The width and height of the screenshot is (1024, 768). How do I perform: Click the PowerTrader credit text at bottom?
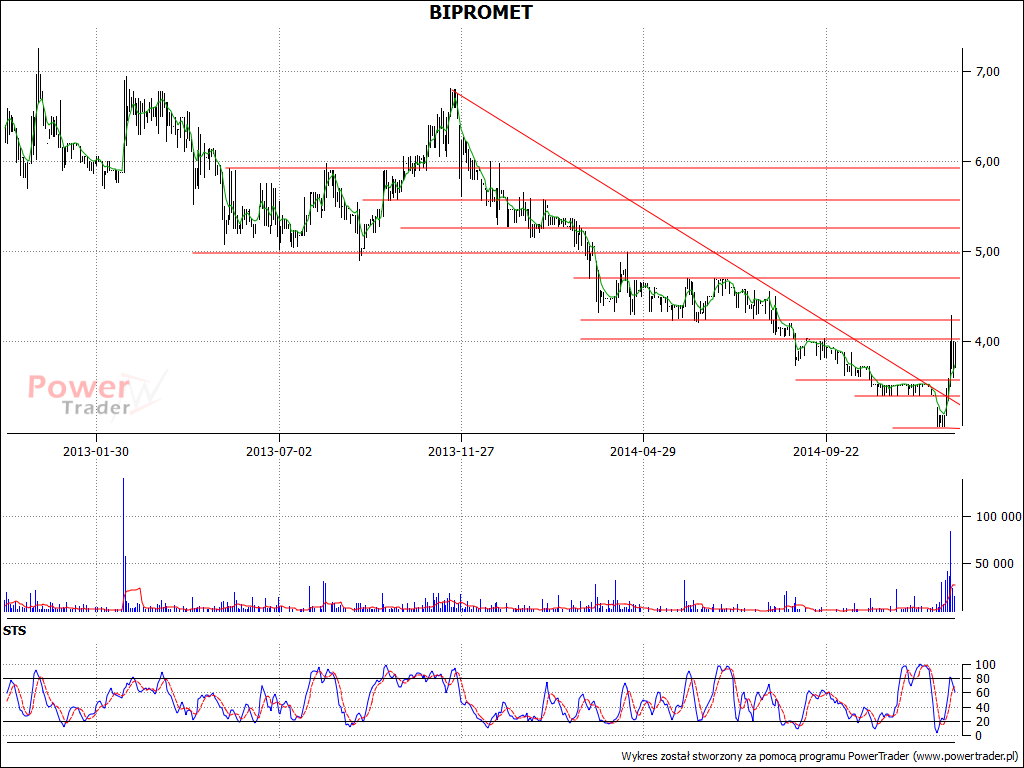(819, 756)
